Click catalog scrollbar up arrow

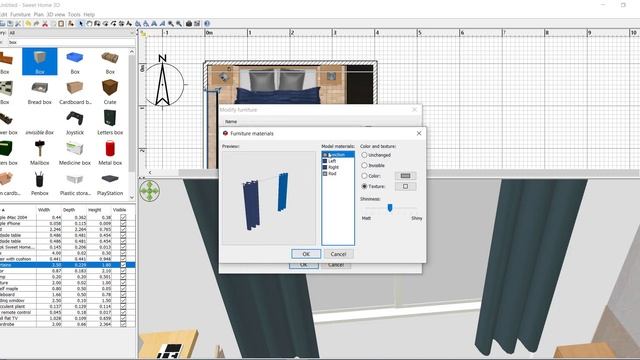point(131,51)
